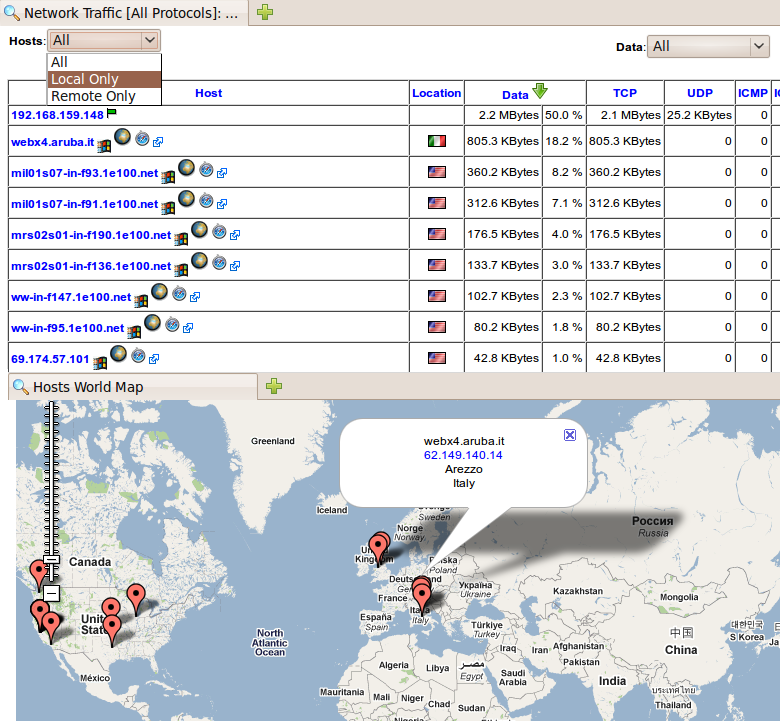Screen dimensions: 780x721
Task: Open the external link icon for mrs02s01-in-f136.1e100.net
Action: 235,266
